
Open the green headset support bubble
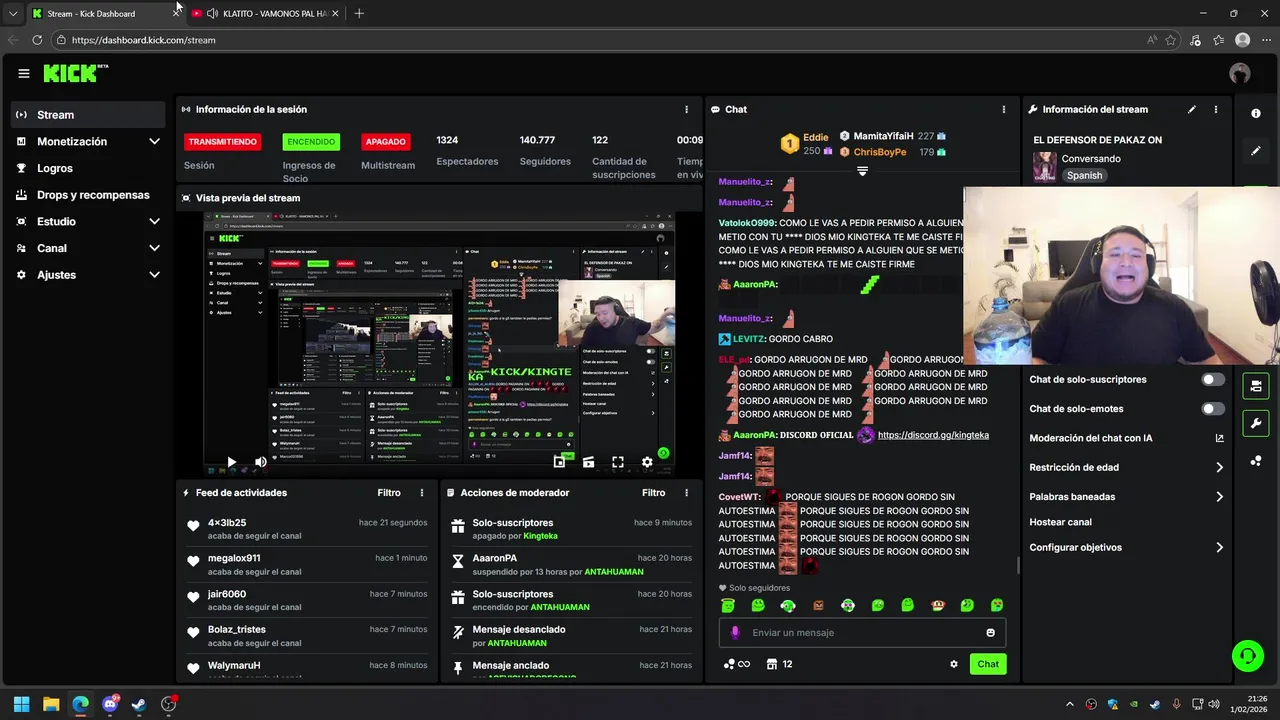1248,656
